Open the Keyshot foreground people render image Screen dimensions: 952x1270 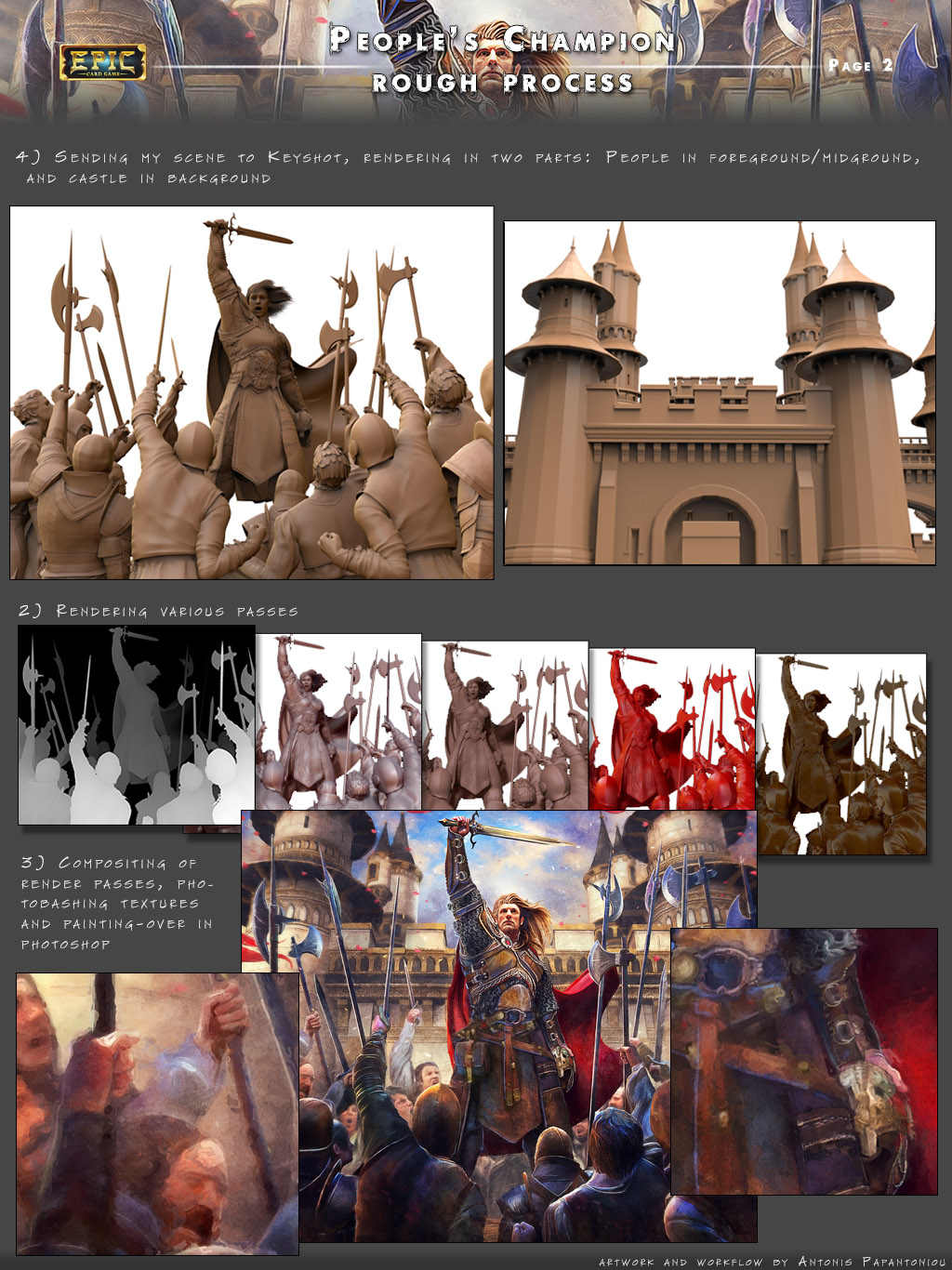click(x=252, y=392)
